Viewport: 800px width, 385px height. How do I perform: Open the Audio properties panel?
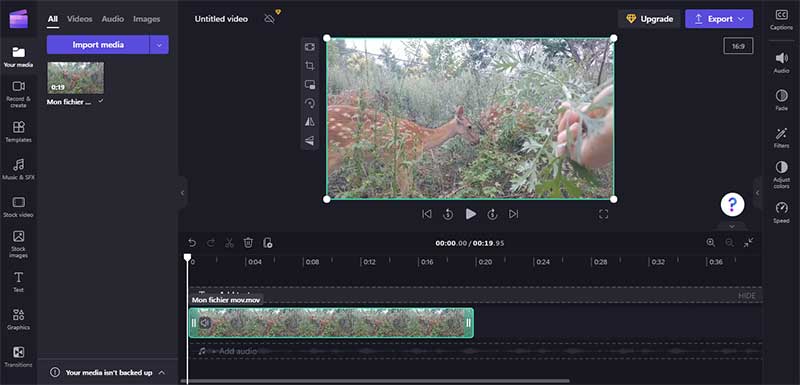point(781,62)
